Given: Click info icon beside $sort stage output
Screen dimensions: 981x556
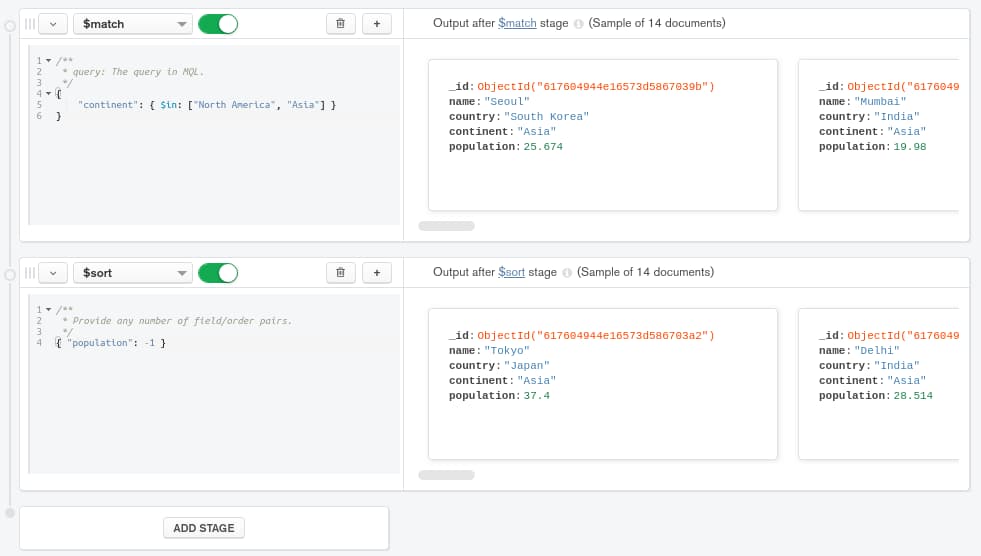Looking at the screenshot, I should 567,273.
